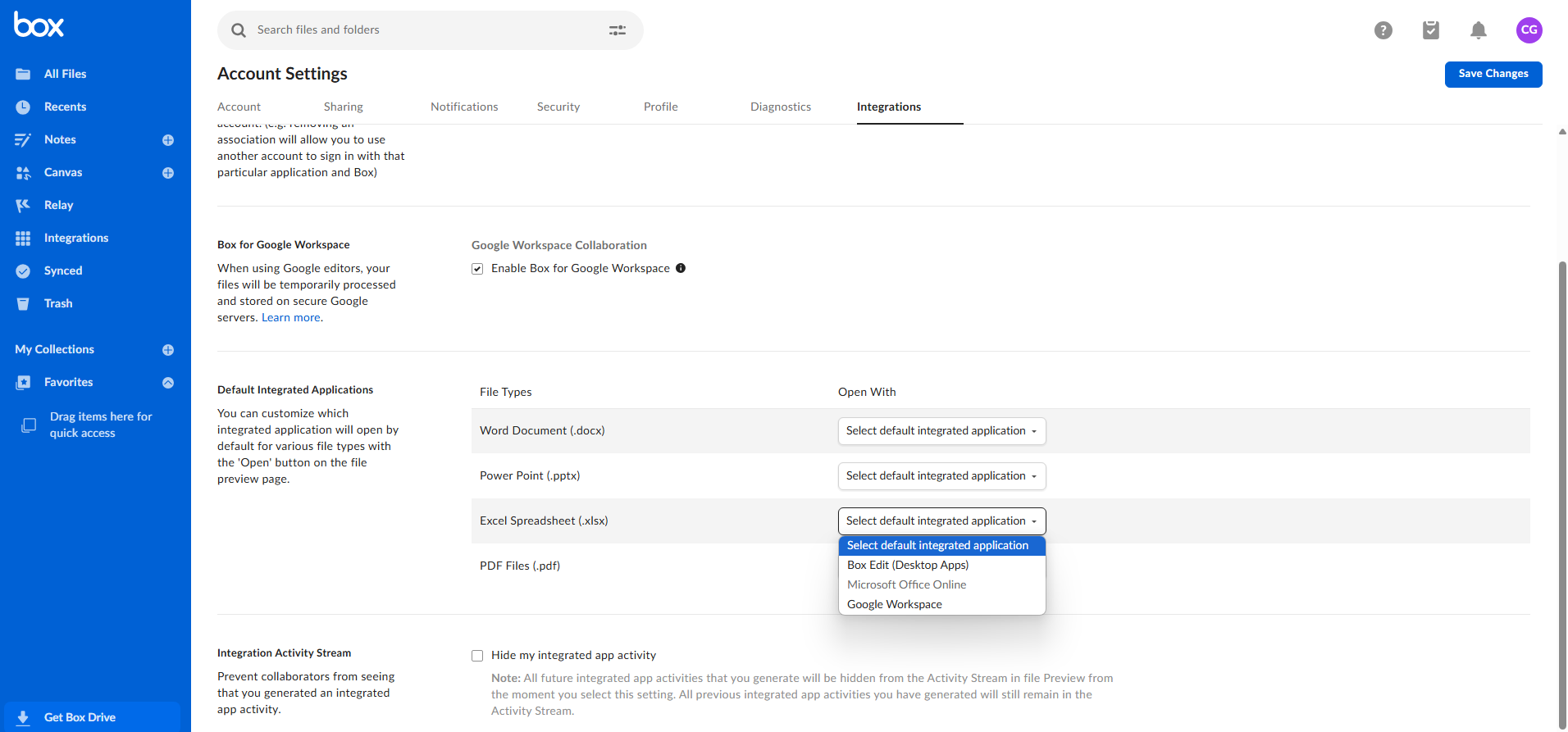Open All Files label in sidebar
Viewport: 1568px width, 732px height.
[65, 74]
